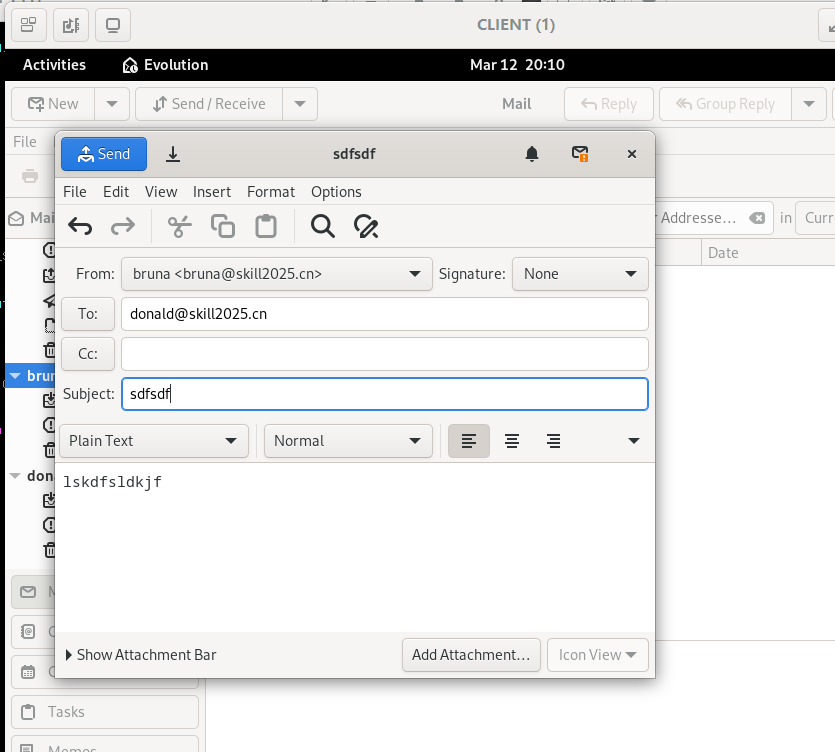Click the undo arrow icon
The image size is (835, 752).
pyautogui.click(x=80, y=226)
